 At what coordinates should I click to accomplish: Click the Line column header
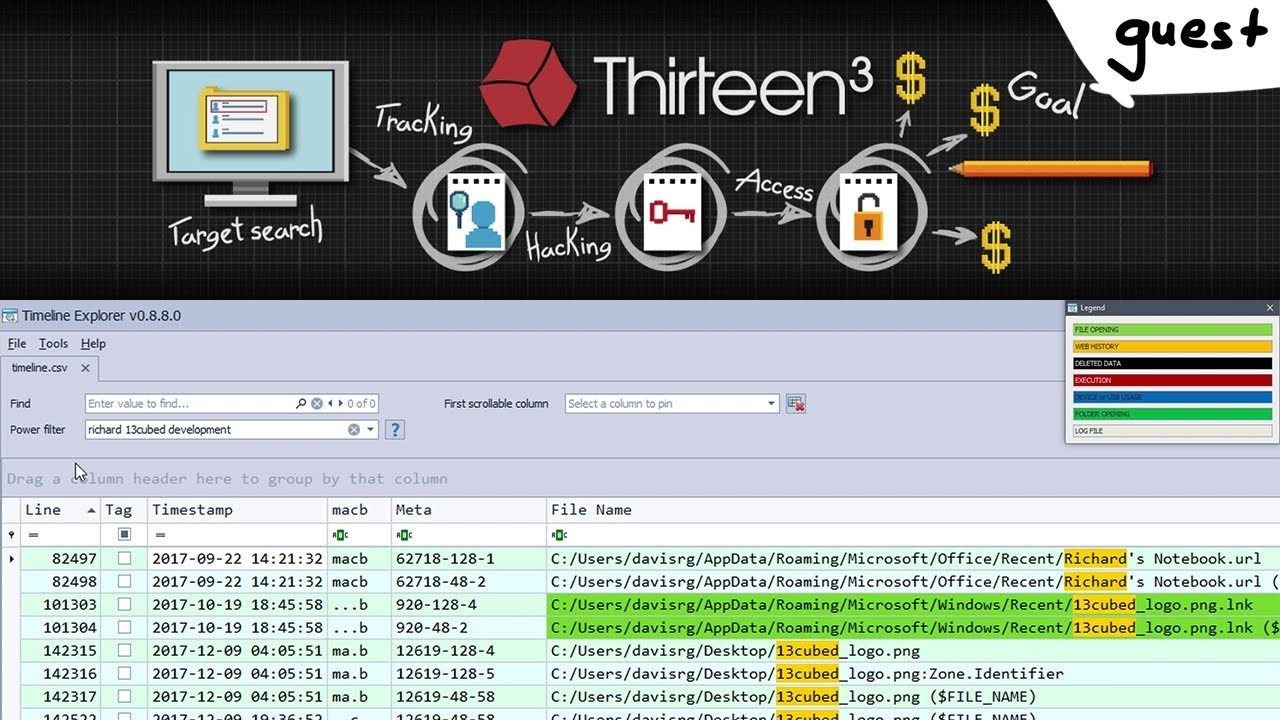point(60,510)
